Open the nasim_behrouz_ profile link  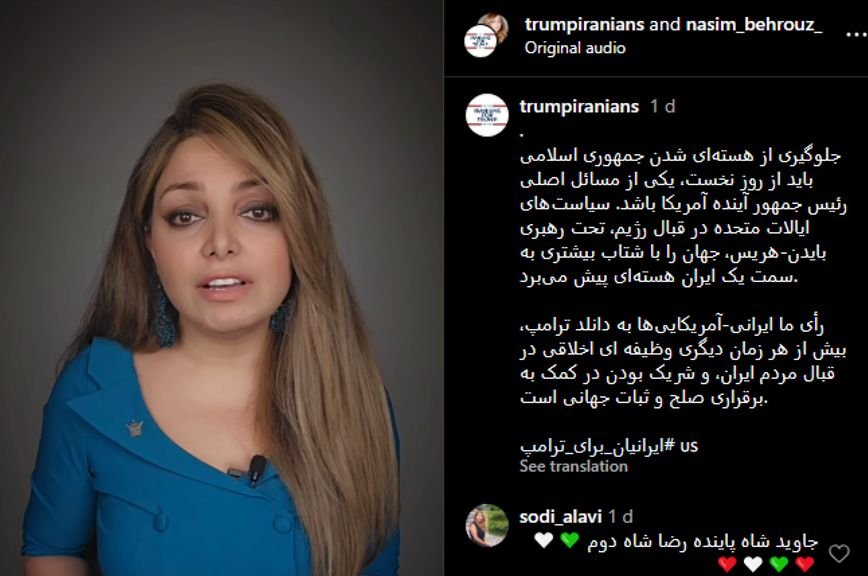tap(754, 24)
